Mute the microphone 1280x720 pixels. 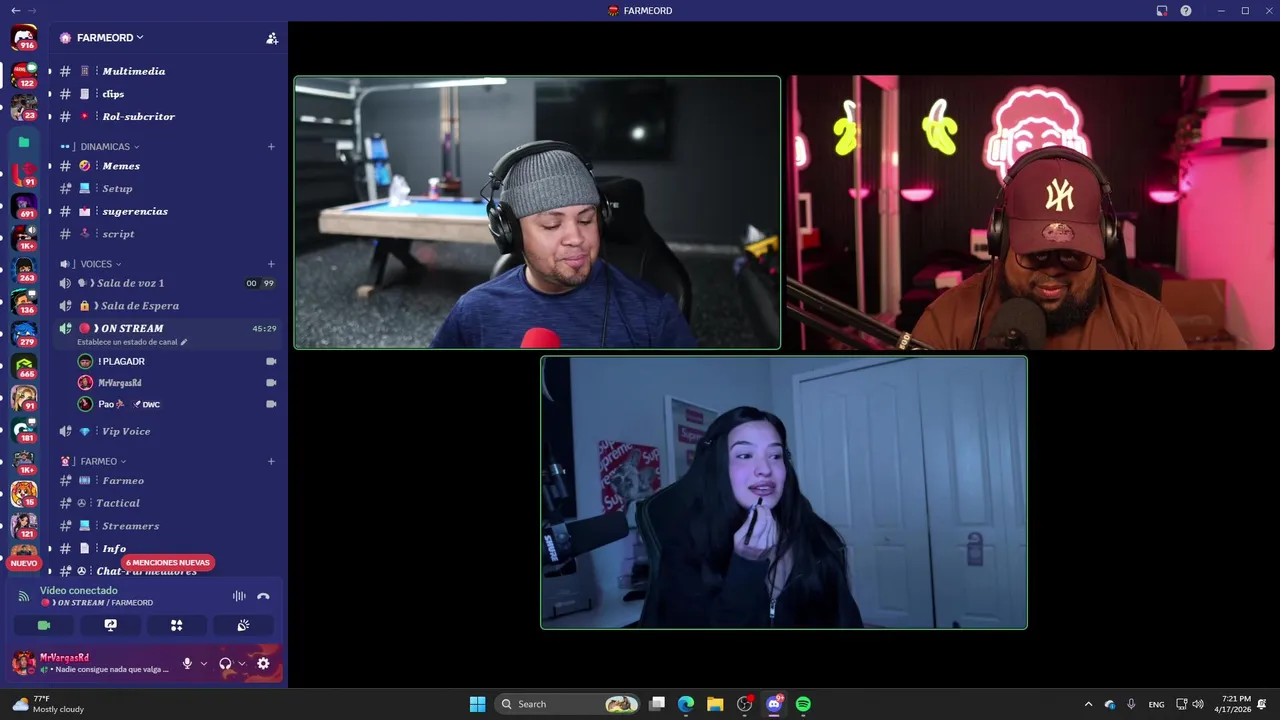point(187,663)
